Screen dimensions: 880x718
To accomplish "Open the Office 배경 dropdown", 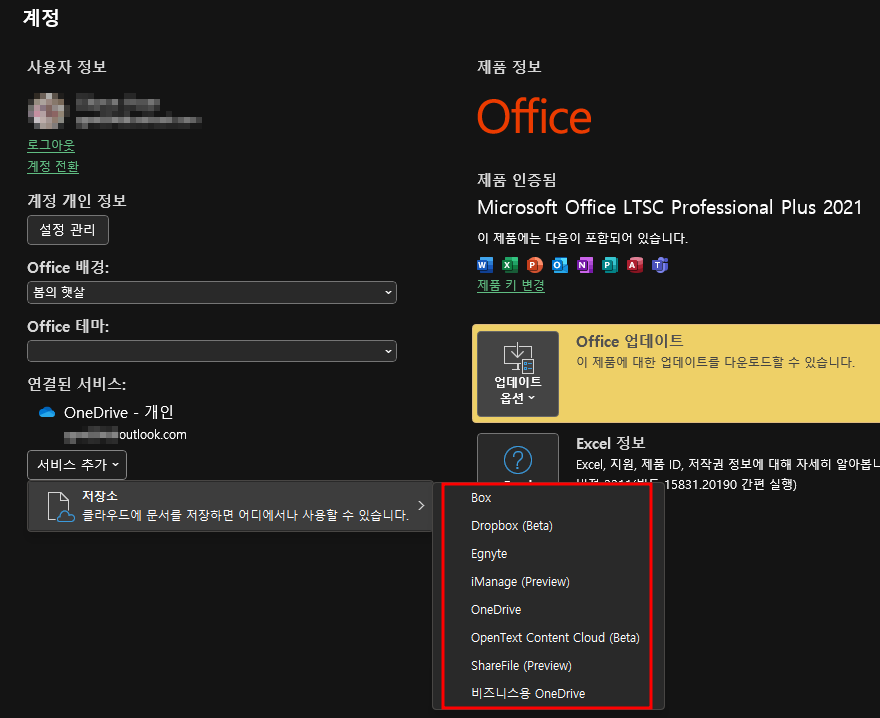I will pyautogui.click(x=212, y=292).
